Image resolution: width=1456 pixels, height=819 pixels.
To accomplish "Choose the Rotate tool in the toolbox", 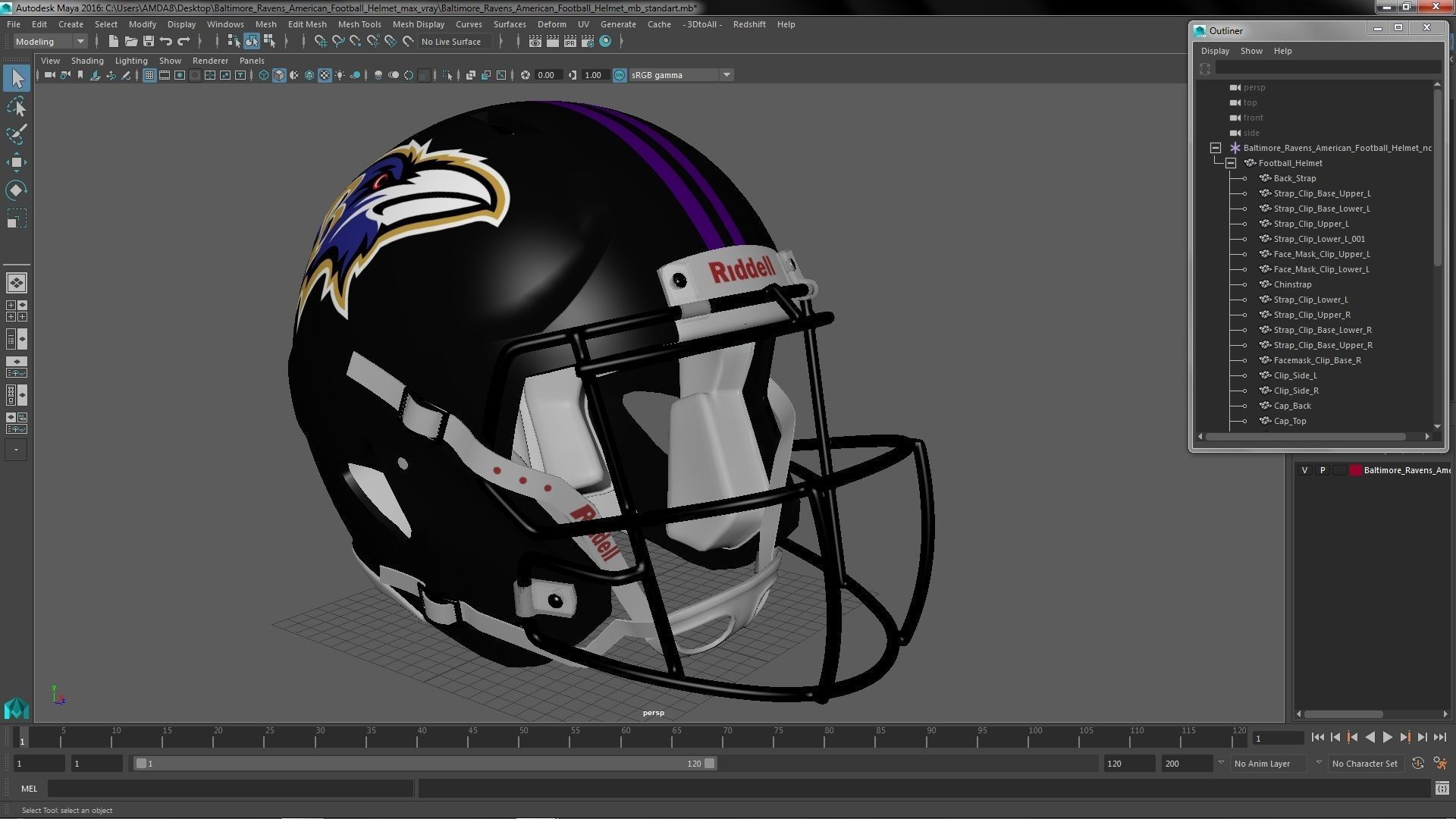I will tap(17, 190).
